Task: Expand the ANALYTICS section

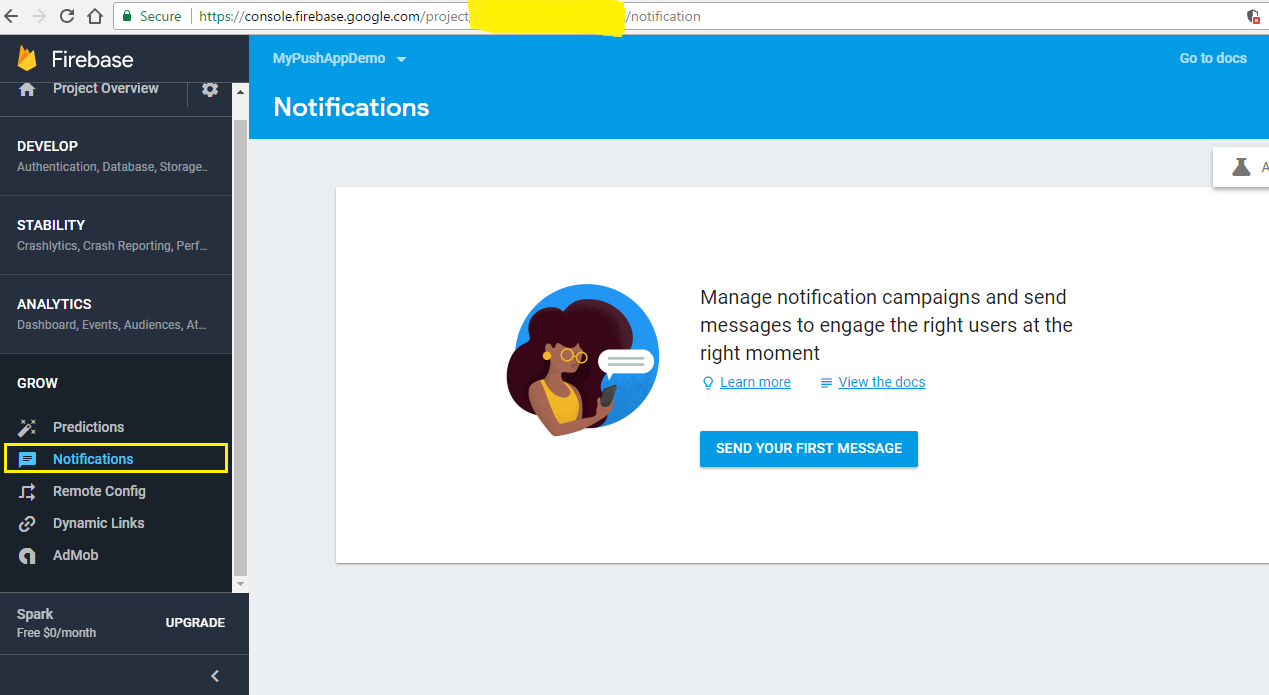Action: tap(116, 314)
